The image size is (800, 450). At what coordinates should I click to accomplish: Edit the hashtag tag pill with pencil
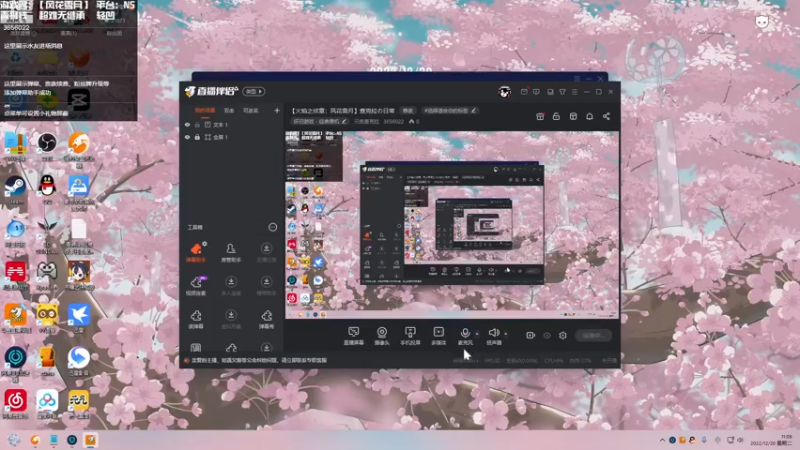[450, 110]
